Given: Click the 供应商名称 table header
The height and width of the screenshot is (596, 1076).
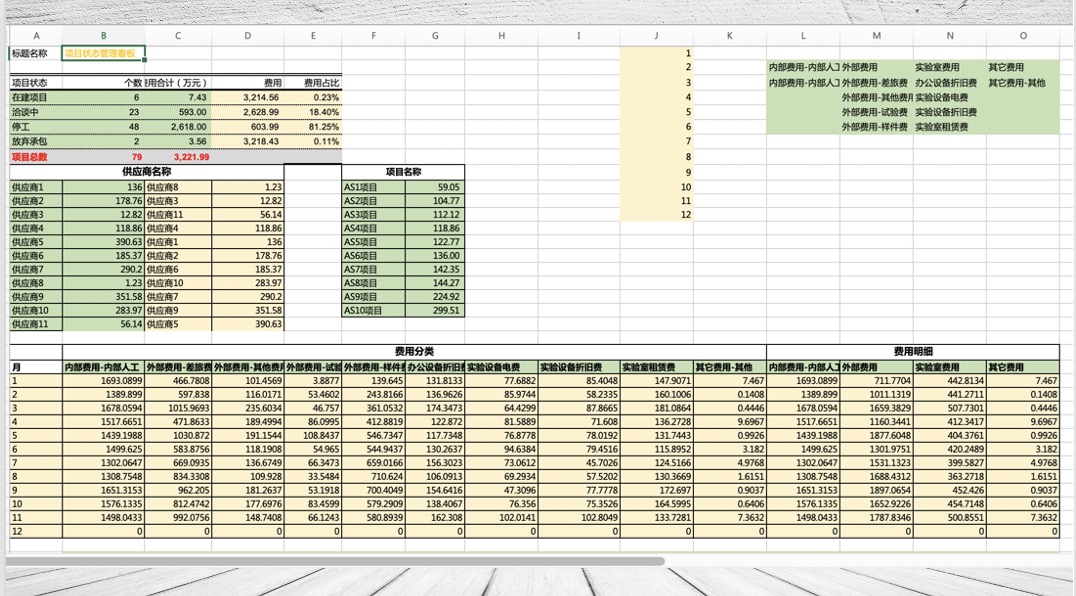Looking at the screenshot, I should (x=146, y=172).
